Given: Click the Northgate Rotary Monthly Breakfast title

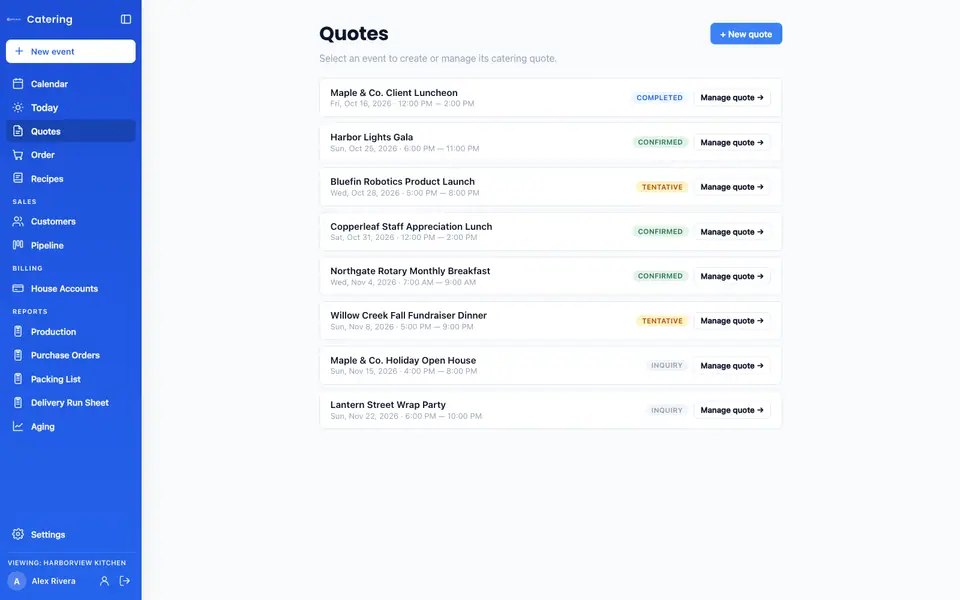Looking at the screenshot, I should tap(410, 271).
